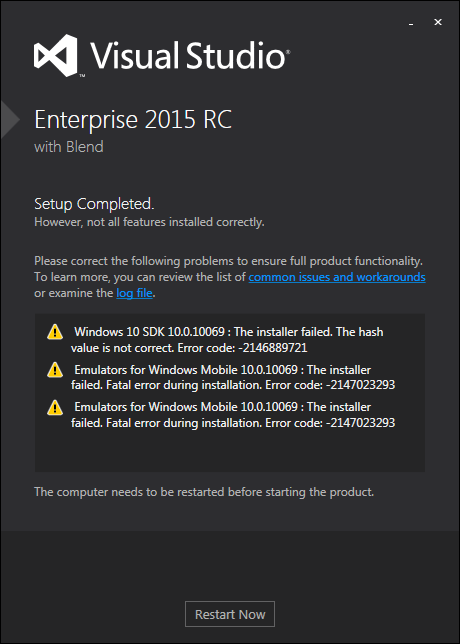Click warning icon beside Windows 10 SDK error
Image resolution: width=460 pixels, height=644 pixels.
coord(55,332)
